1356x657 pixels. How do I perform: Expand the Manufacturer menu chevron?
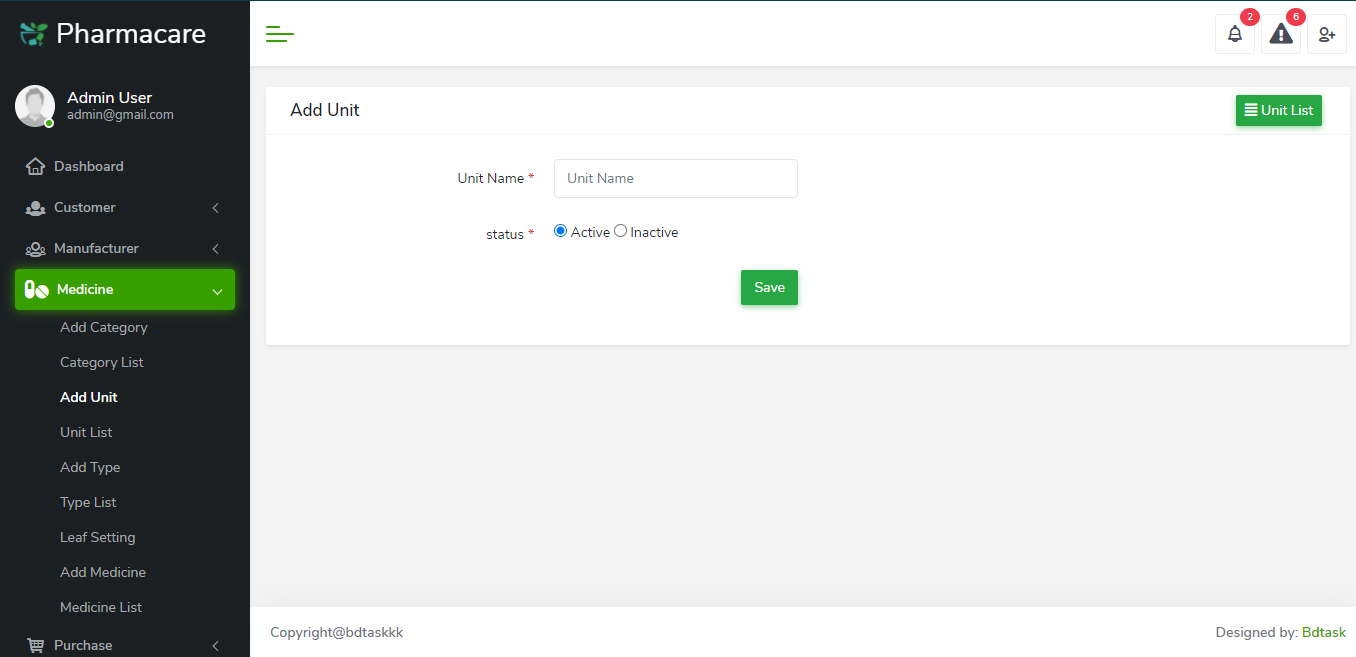(215, 249)
